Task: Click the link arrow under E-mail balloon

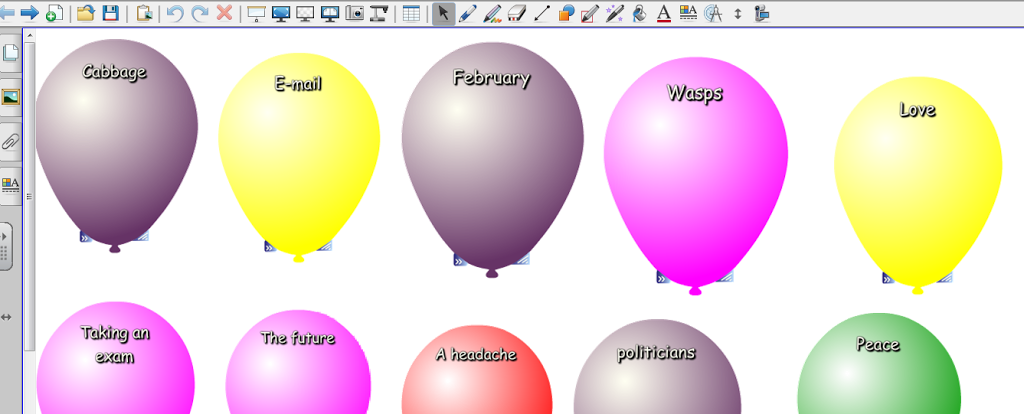Action: coord(269,246)
